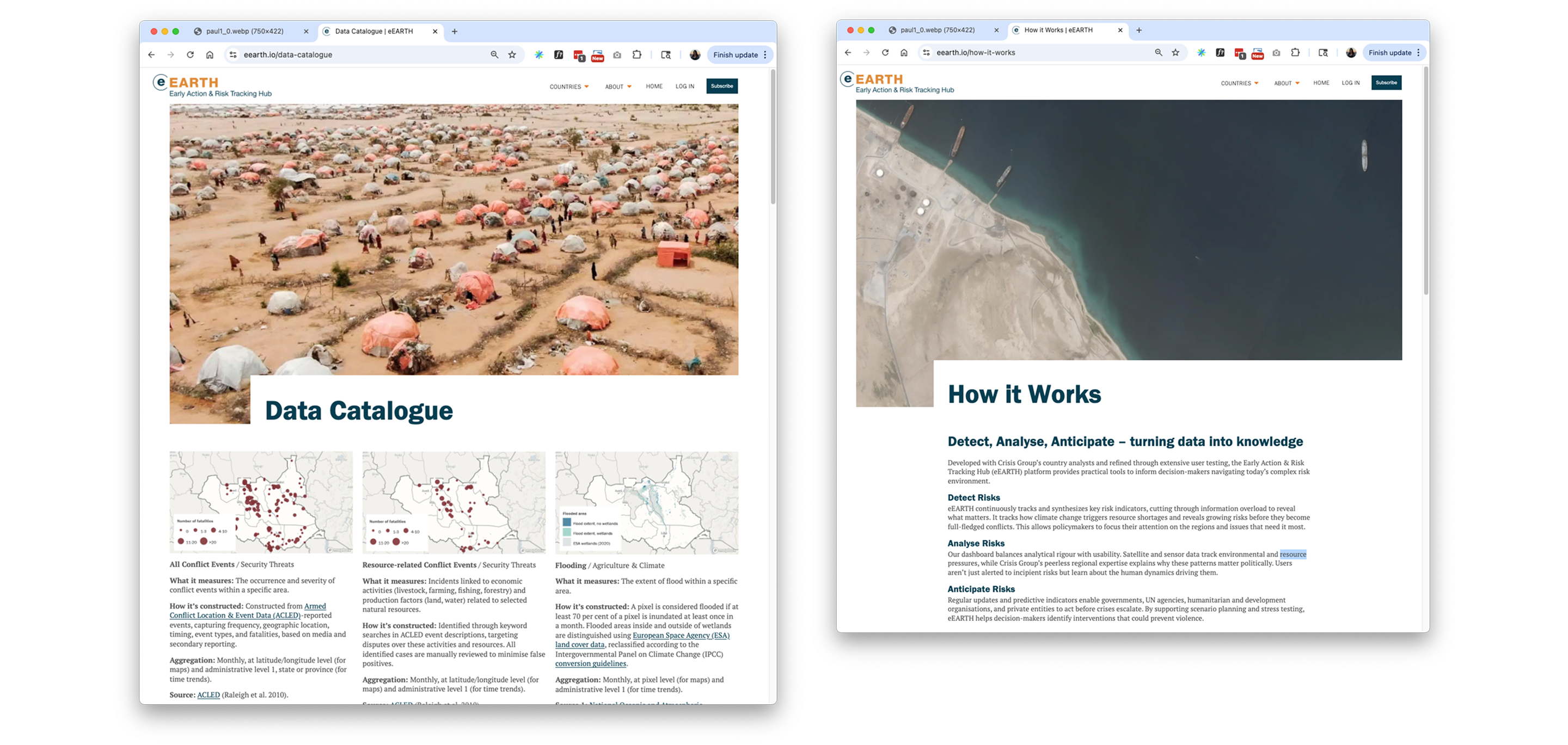Expand the ABOUT menu
The height and width of the screenshot is (745, 1568).
[617, 87]
